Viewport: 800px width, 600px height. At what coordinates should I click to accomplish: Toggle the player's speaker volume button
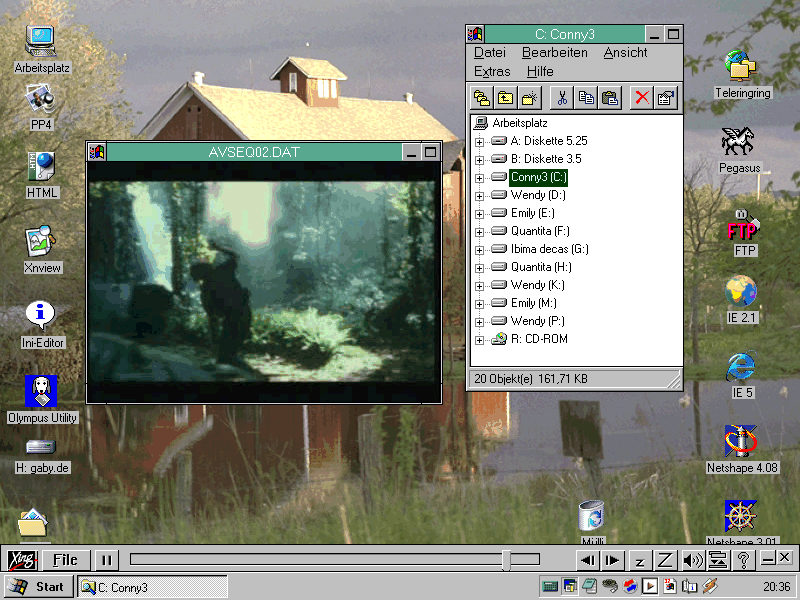691,560
